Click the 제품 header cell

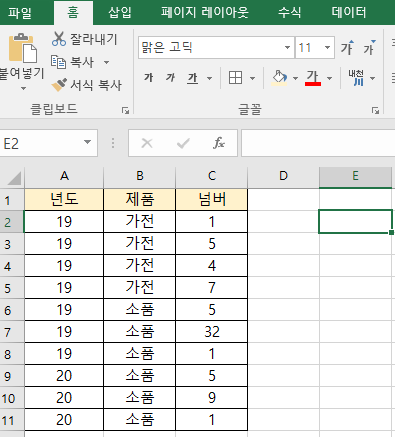click(140, 200)
